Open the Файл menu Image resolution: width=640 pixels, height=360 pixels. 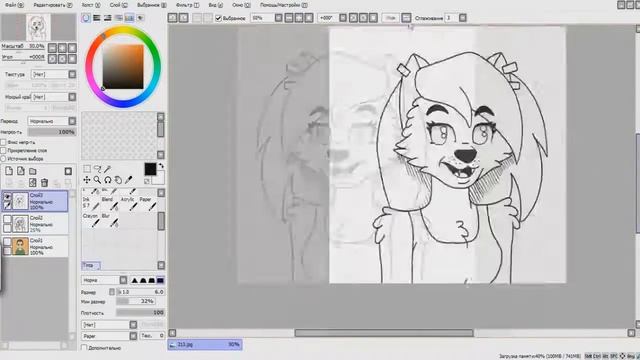click(x=15, y=5)
